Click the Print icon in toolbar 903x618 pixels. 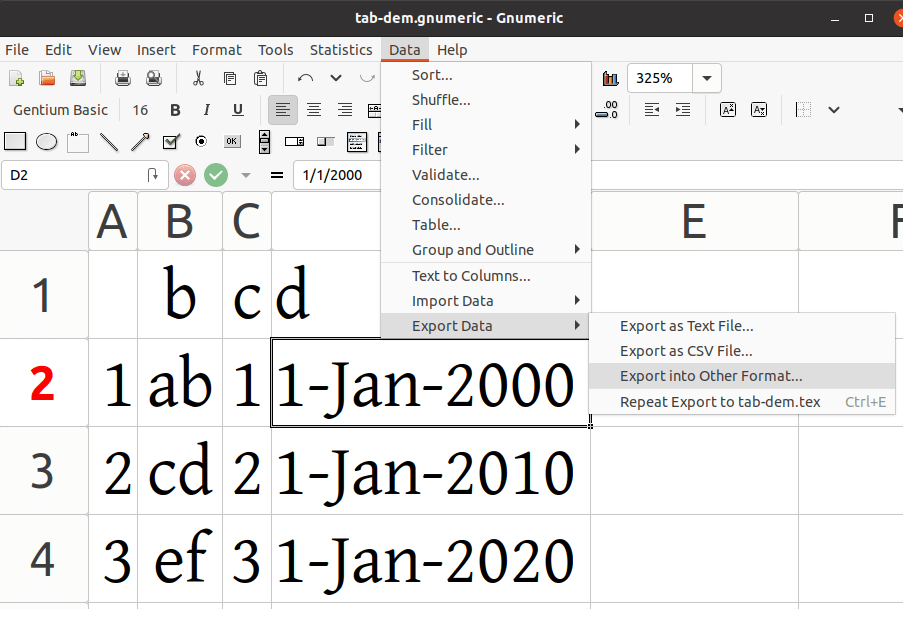123,78
